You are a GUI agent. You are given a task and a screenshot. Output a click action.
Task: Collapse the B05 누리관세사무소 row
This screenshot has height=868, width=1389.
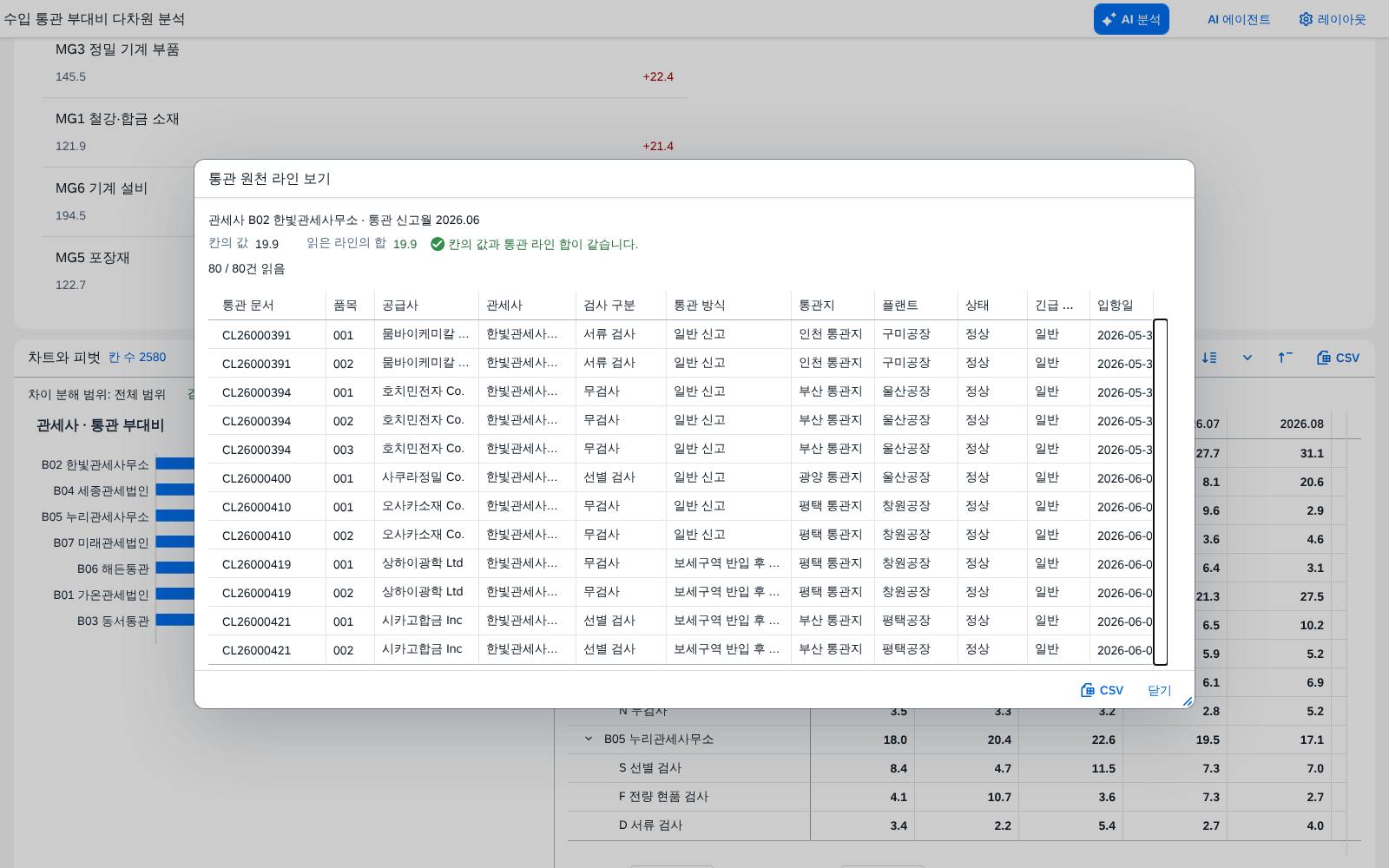click(x=589, y=740)
